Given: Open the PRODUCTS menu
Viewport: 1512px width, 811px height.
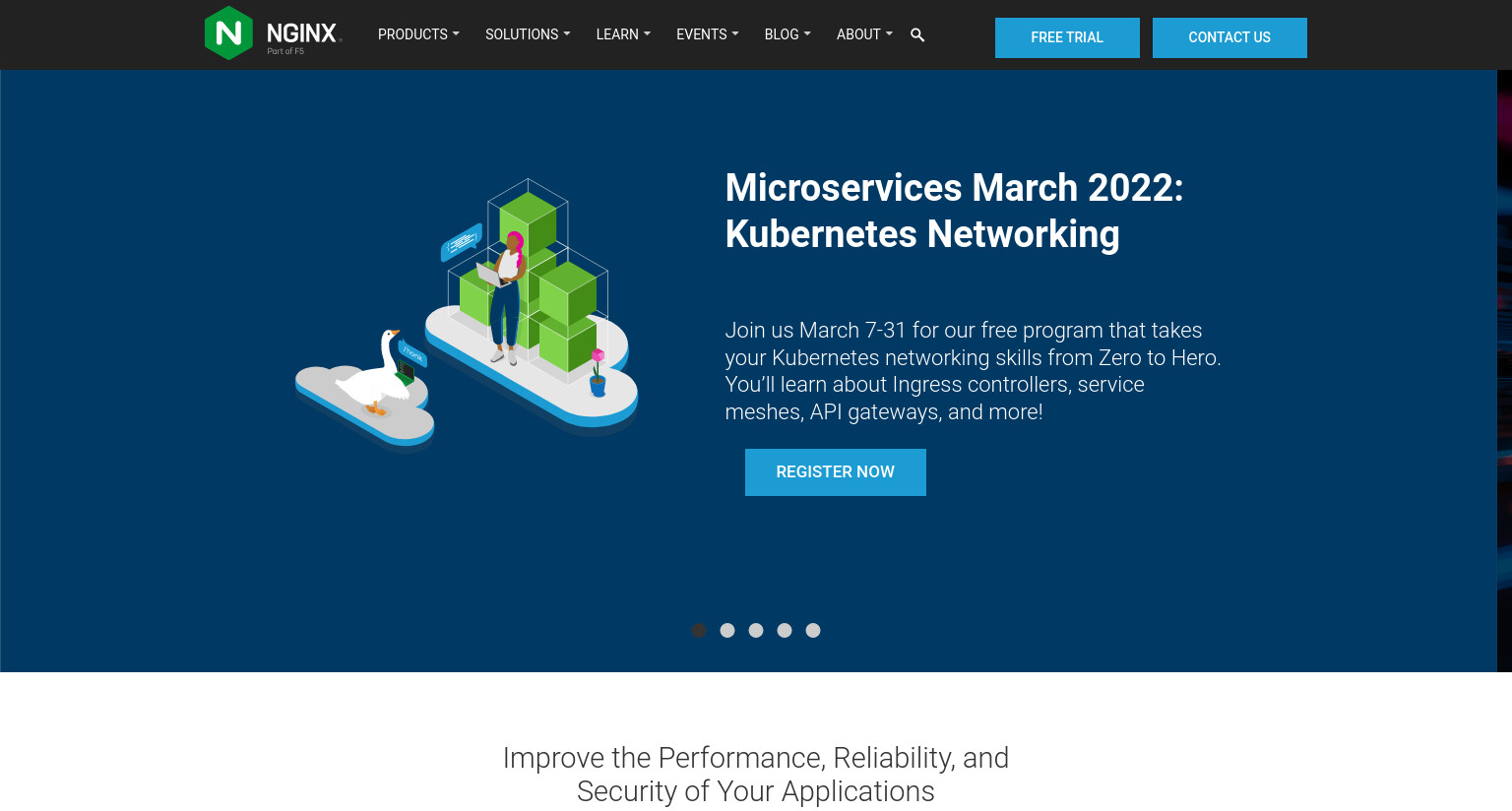Looking at the screenshot, I should pos(418,34).
